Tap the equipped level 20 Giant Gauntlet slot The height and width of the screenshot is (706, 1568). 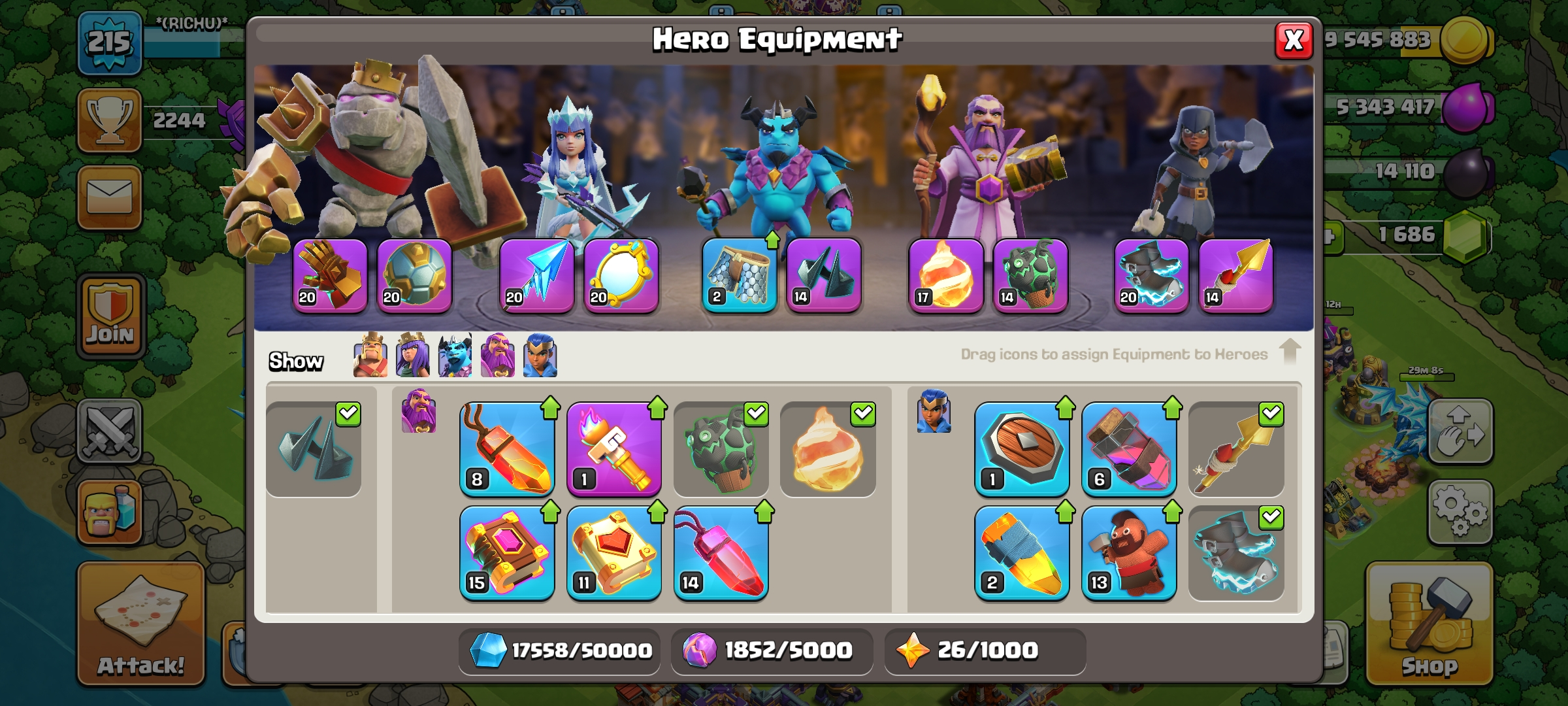(x=330, y=275)
